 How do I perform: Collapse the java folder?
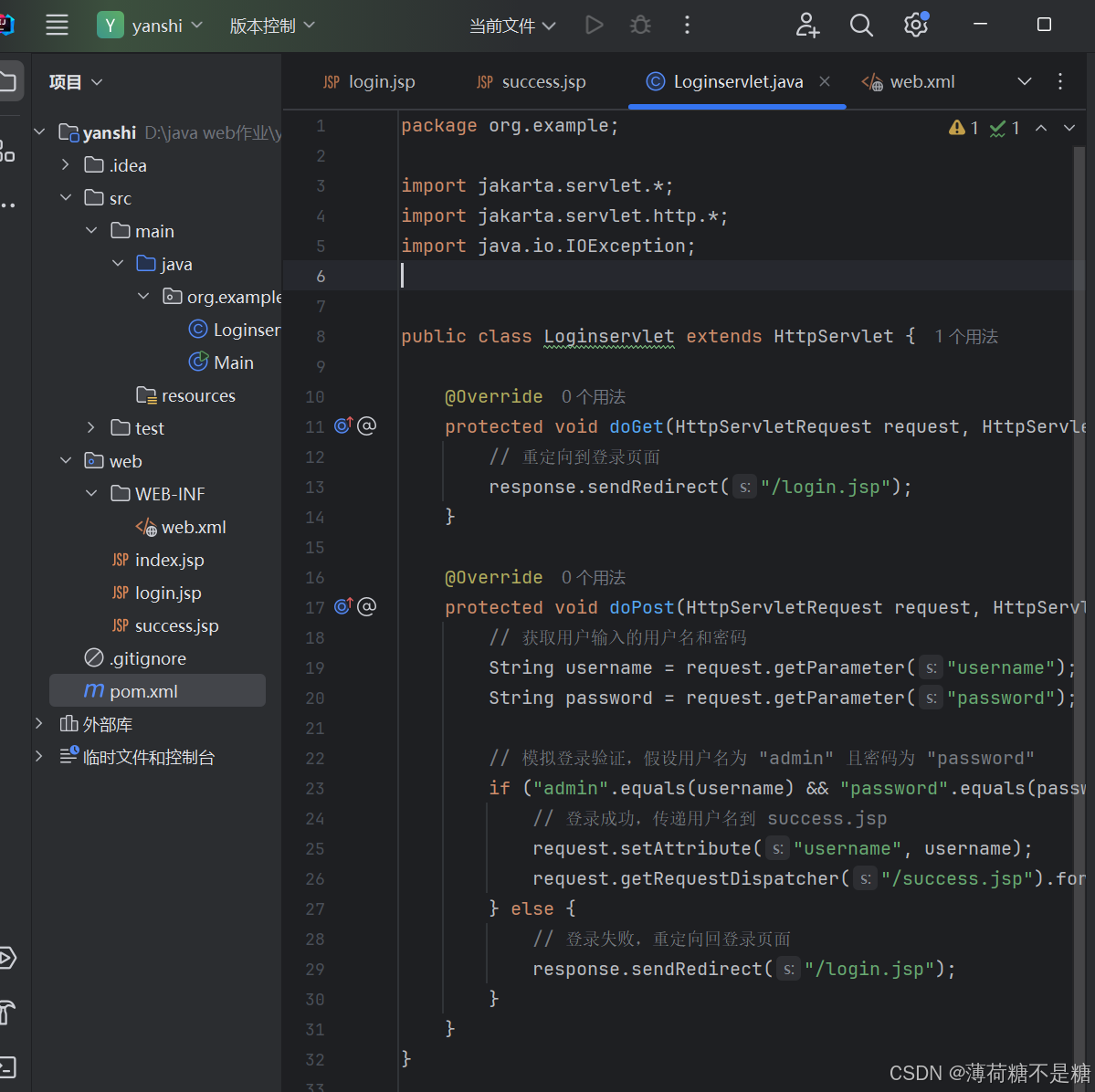[118, 263]
